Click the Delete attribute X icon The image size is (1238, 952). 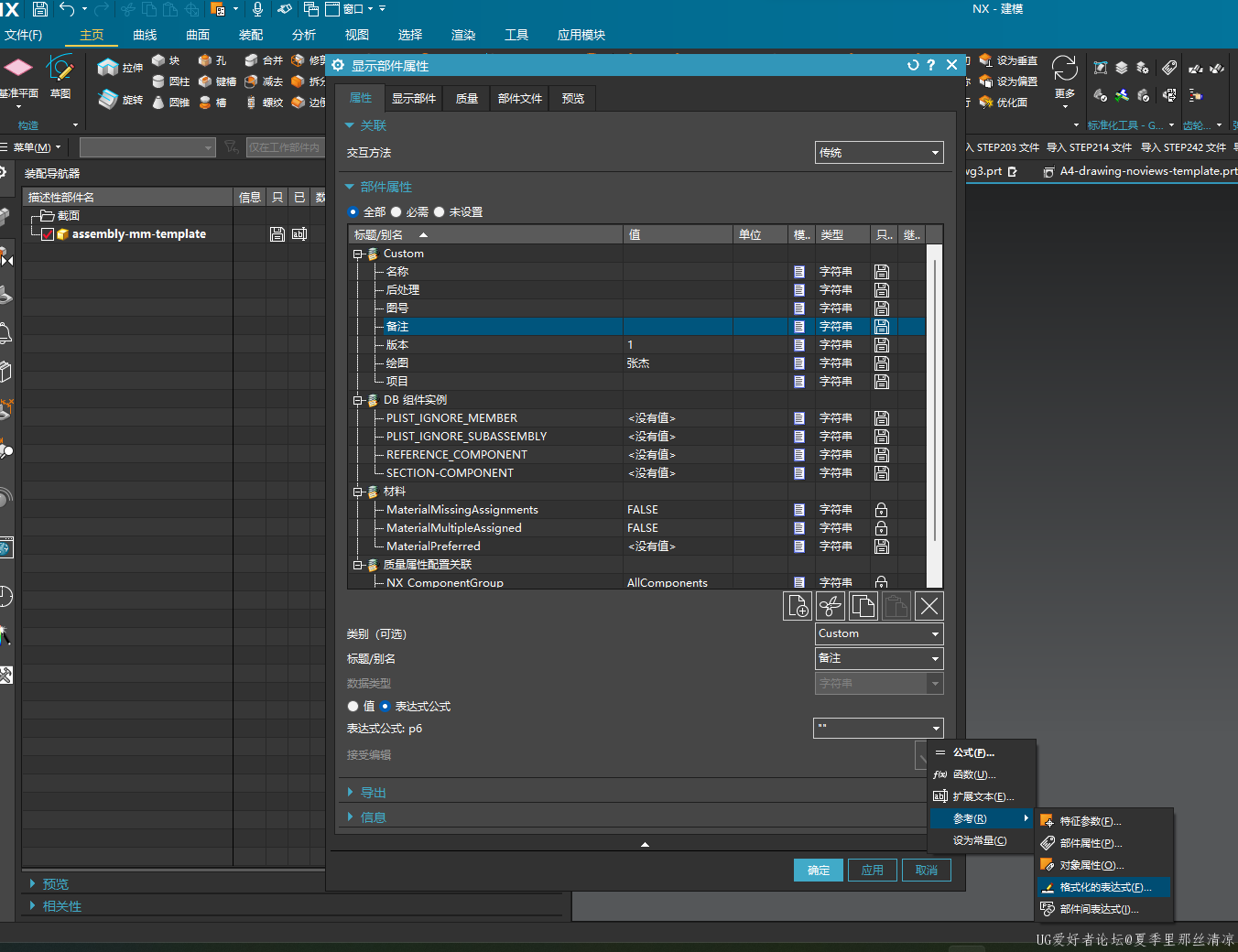pos(929,606)
